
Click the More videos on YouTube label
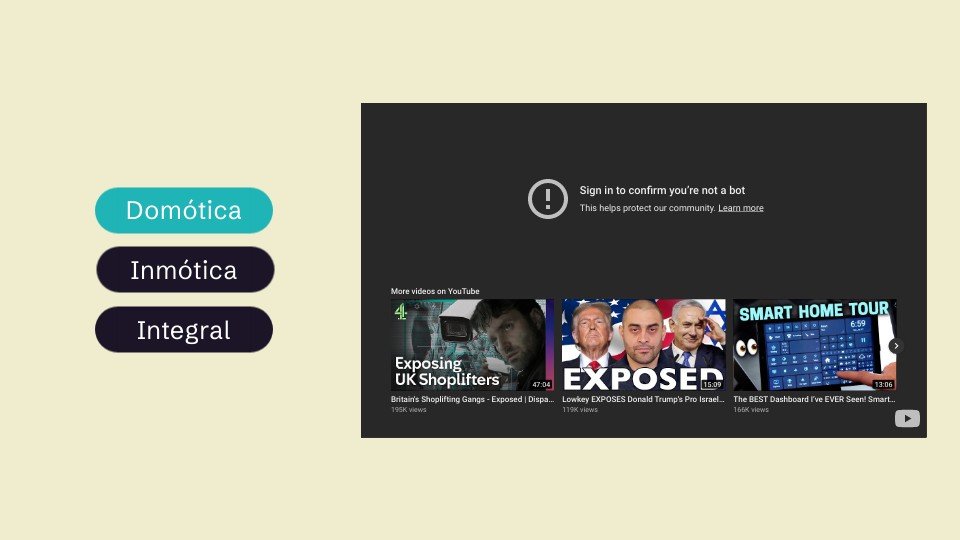click(435, 291)
